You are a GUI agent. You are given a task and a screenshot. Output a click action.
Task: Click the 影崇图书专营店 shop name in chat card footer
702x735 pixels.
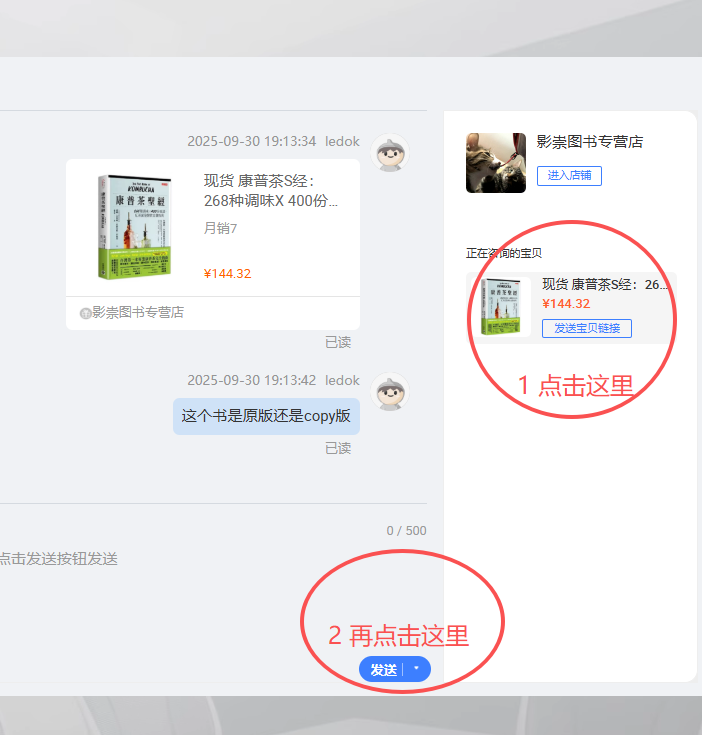point(138,312)
